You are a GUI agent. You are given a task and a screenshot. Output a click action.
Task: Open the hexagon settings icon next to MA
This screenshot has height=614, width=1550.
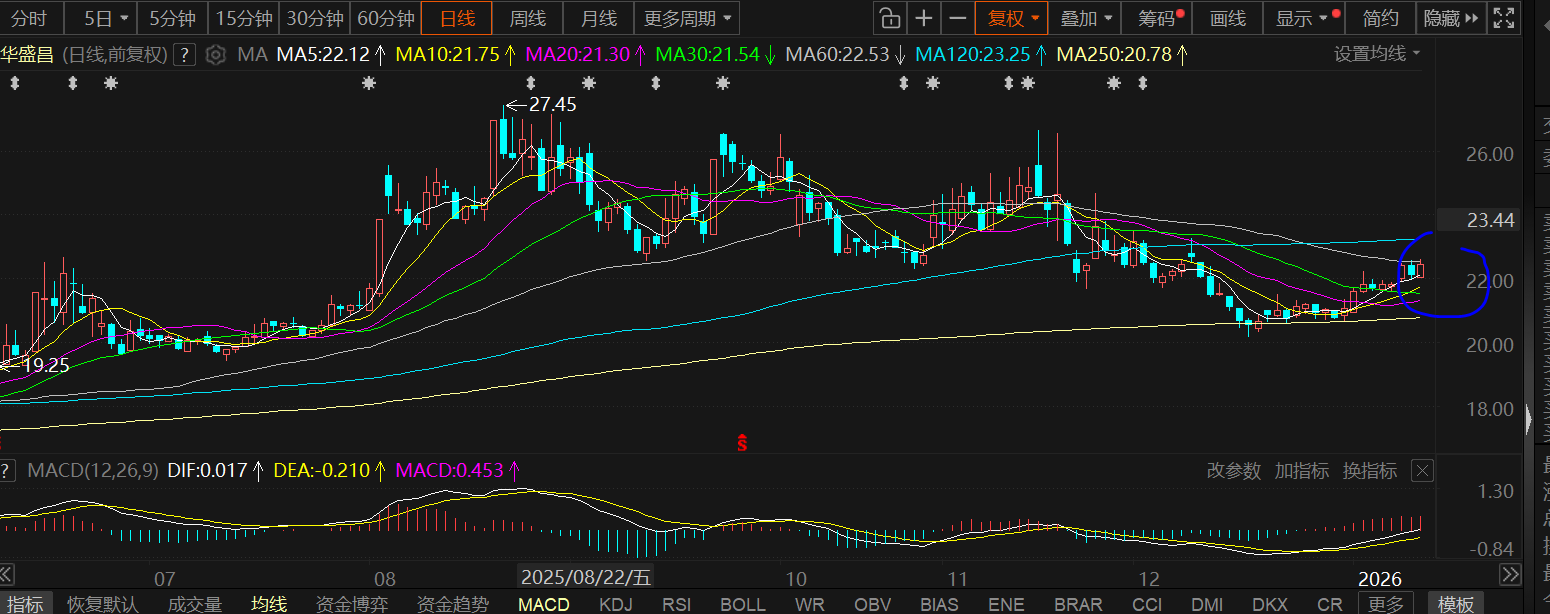(215, 55)
